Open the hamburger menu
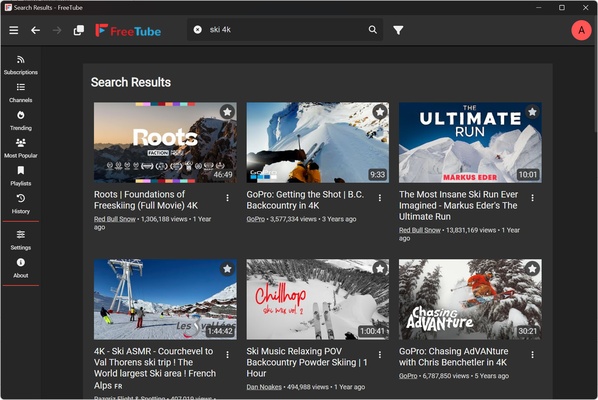The height and width of the screenshot is (400, 598). click(14, 30)
